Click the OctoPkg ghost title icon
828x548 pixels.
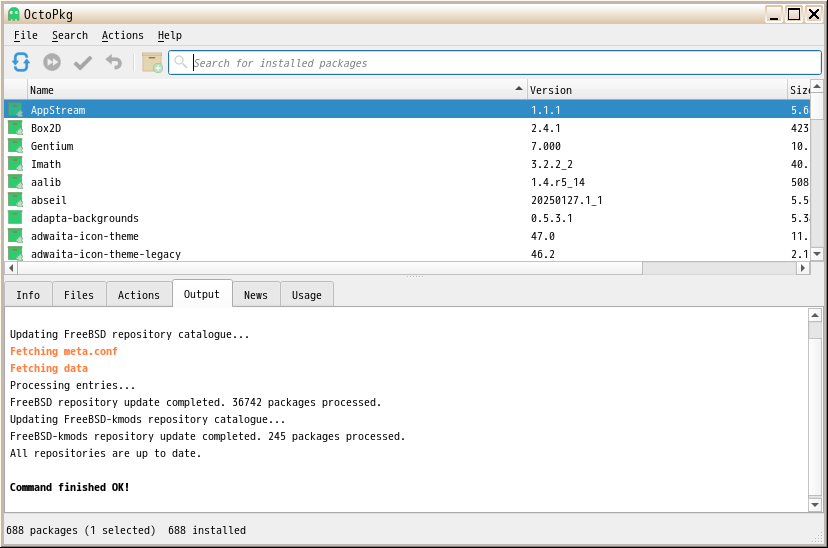coord(14,14)
